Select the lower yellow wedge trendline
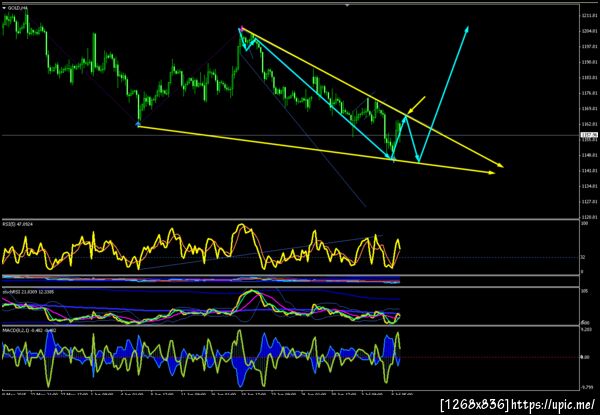The height and width of the screenshot is (415, 600). click(316, 150)
